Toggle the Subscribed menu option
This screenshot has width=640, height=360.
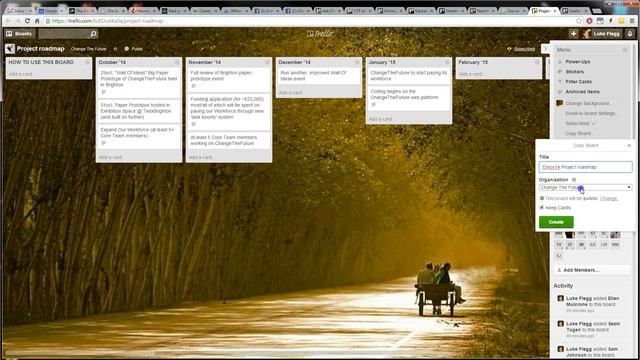(580, 123)
